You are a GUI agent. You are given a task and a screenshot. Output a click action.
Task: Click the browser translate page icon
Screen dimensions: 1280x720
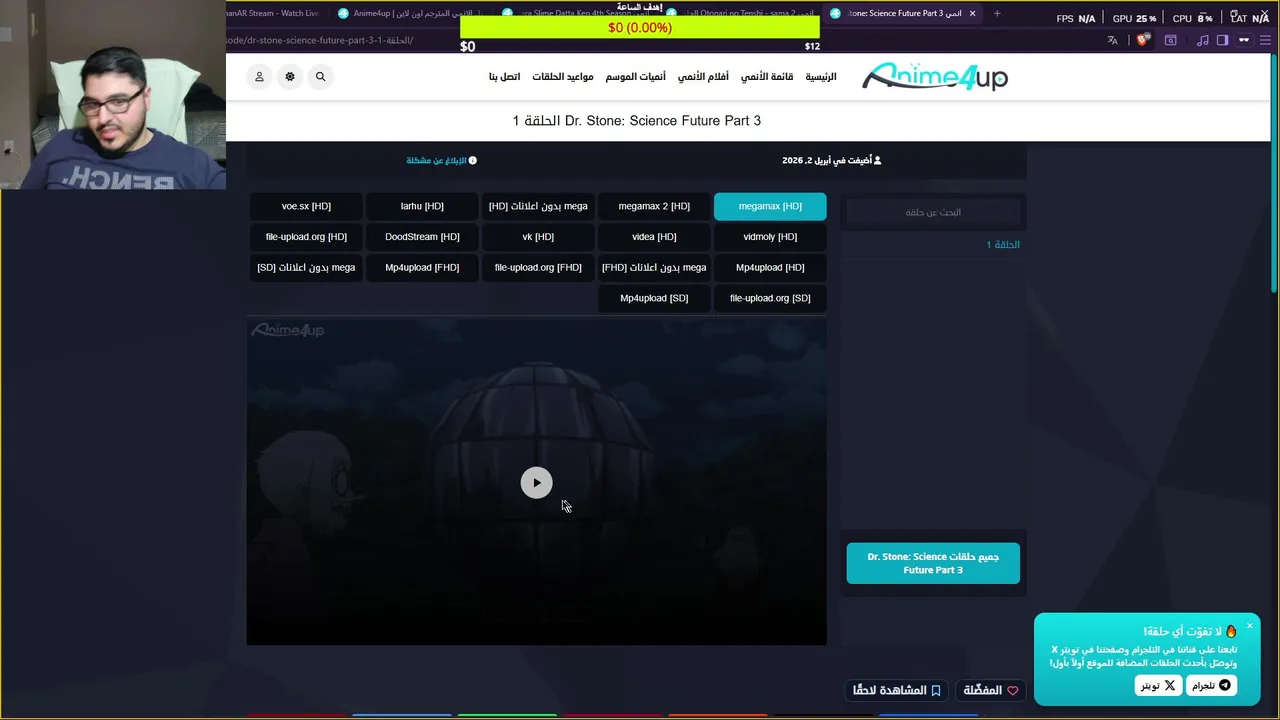pos(1112,41)
